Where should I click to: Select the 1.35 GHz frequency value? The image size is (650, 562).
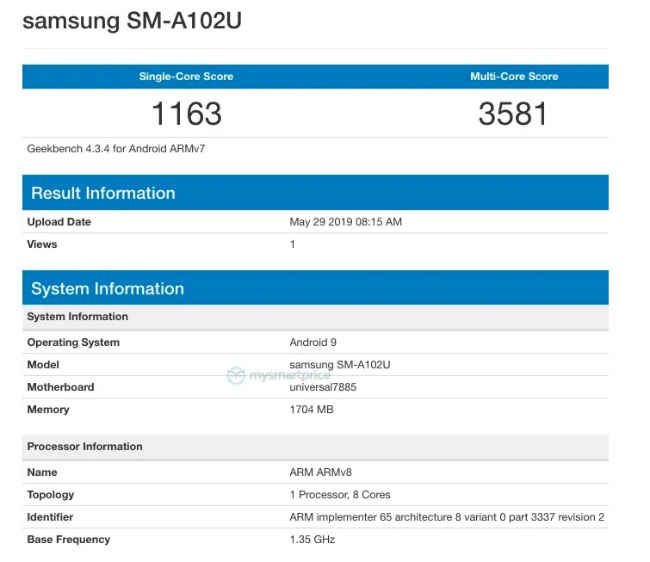tap(312, 540)
